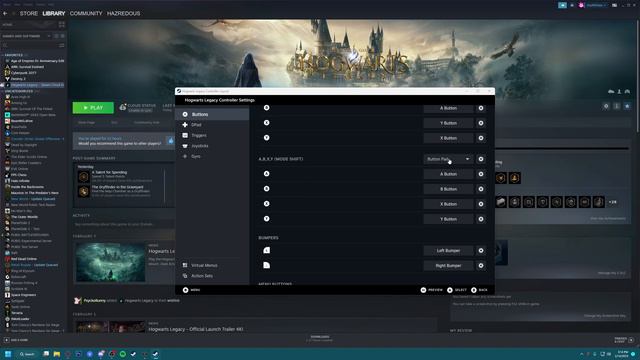Open the library advanced filter icon
Image resolution: width=640 pixels, height=360 pixels.
[62, 45]
